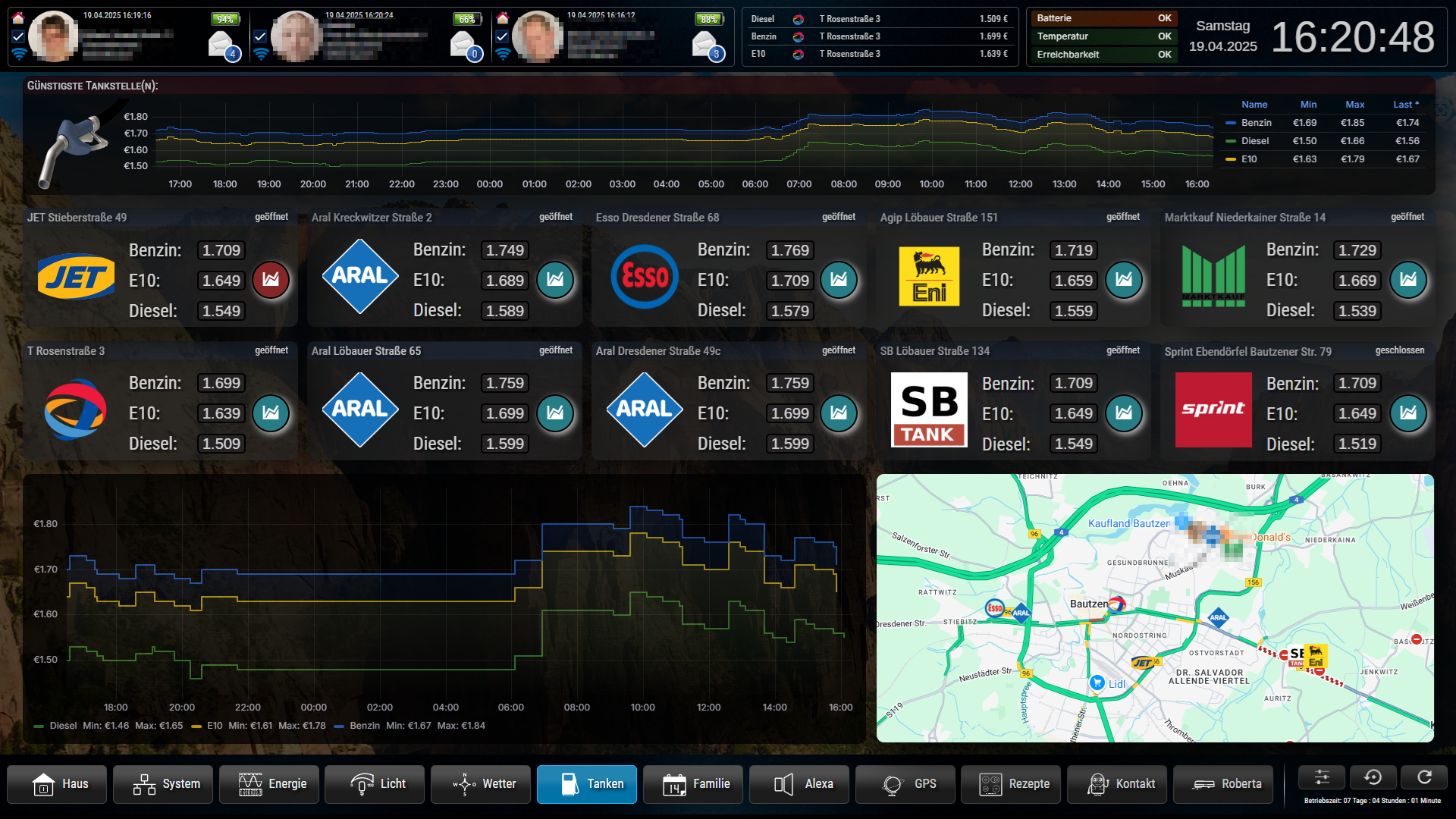Toggle Benzin series in chart legend
Viewport: 1456px width, 819px height.
coord(1256,123)
